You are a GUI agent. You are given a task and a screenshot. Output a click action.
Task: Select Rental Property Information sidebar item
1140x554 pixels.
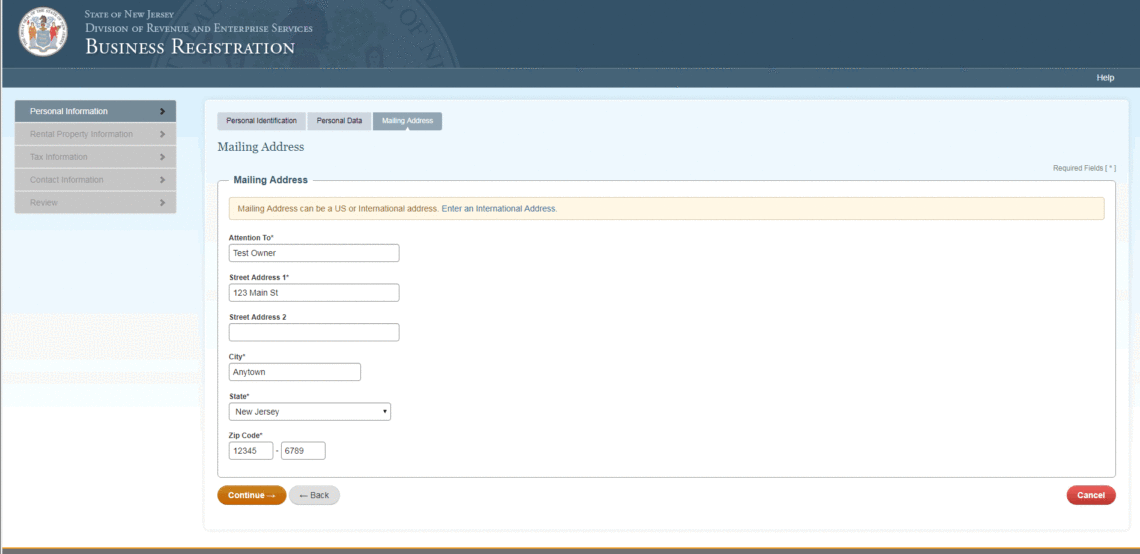click(x=95, y=135)
